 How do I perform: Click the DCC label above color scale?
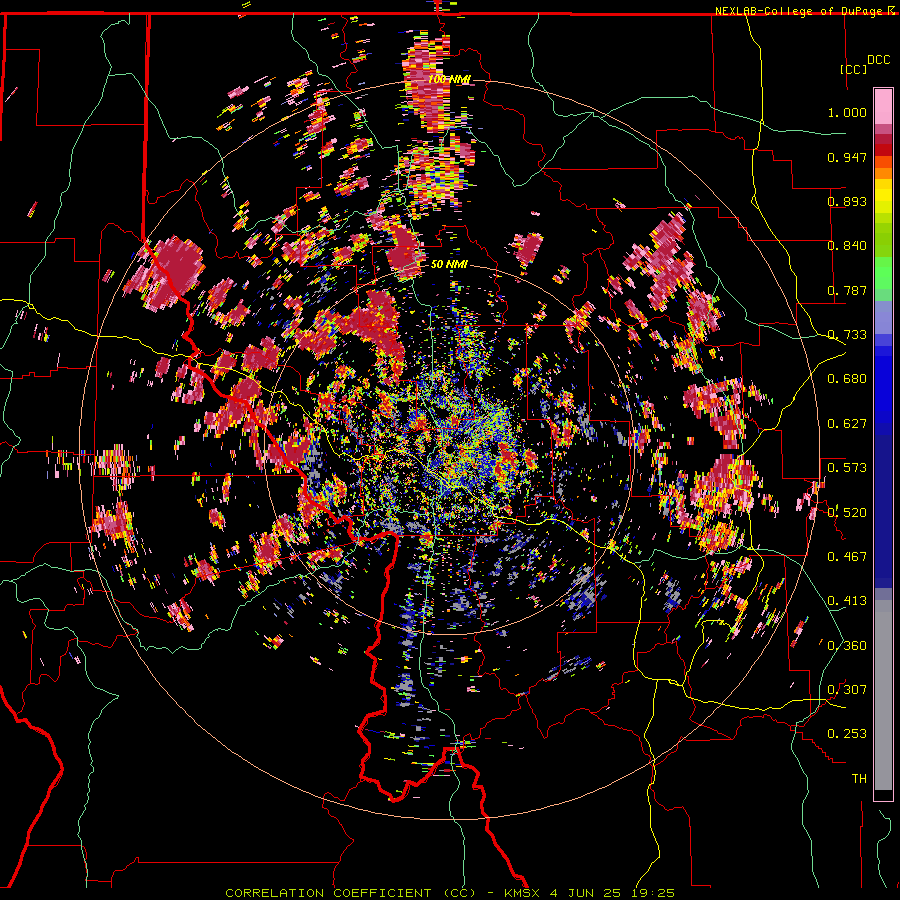coord(878,60)
